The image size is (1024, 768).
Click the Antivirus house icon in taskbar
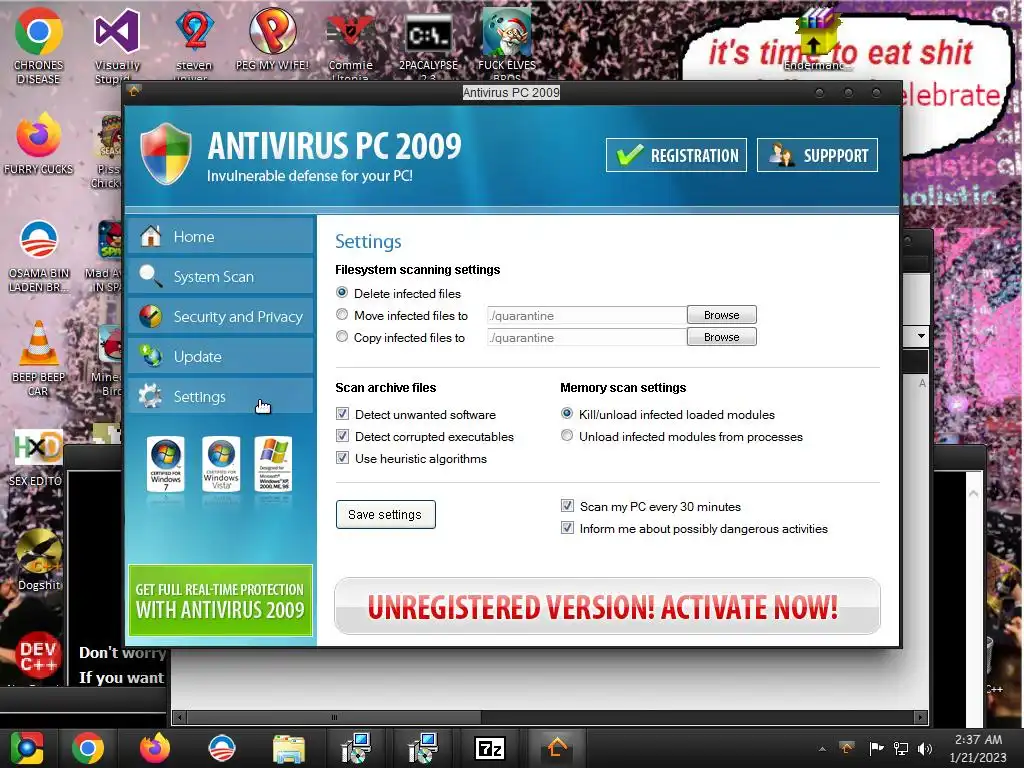(x=556, y=748)
